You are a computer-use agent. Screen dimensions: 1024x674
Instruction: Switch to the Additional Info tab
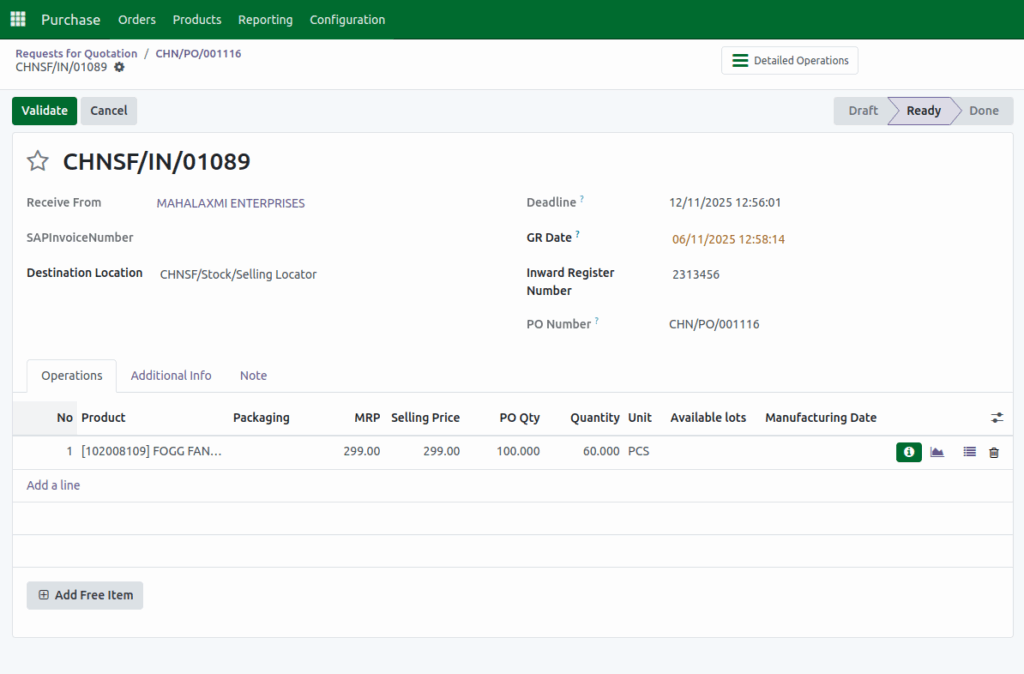coord(171,375)
